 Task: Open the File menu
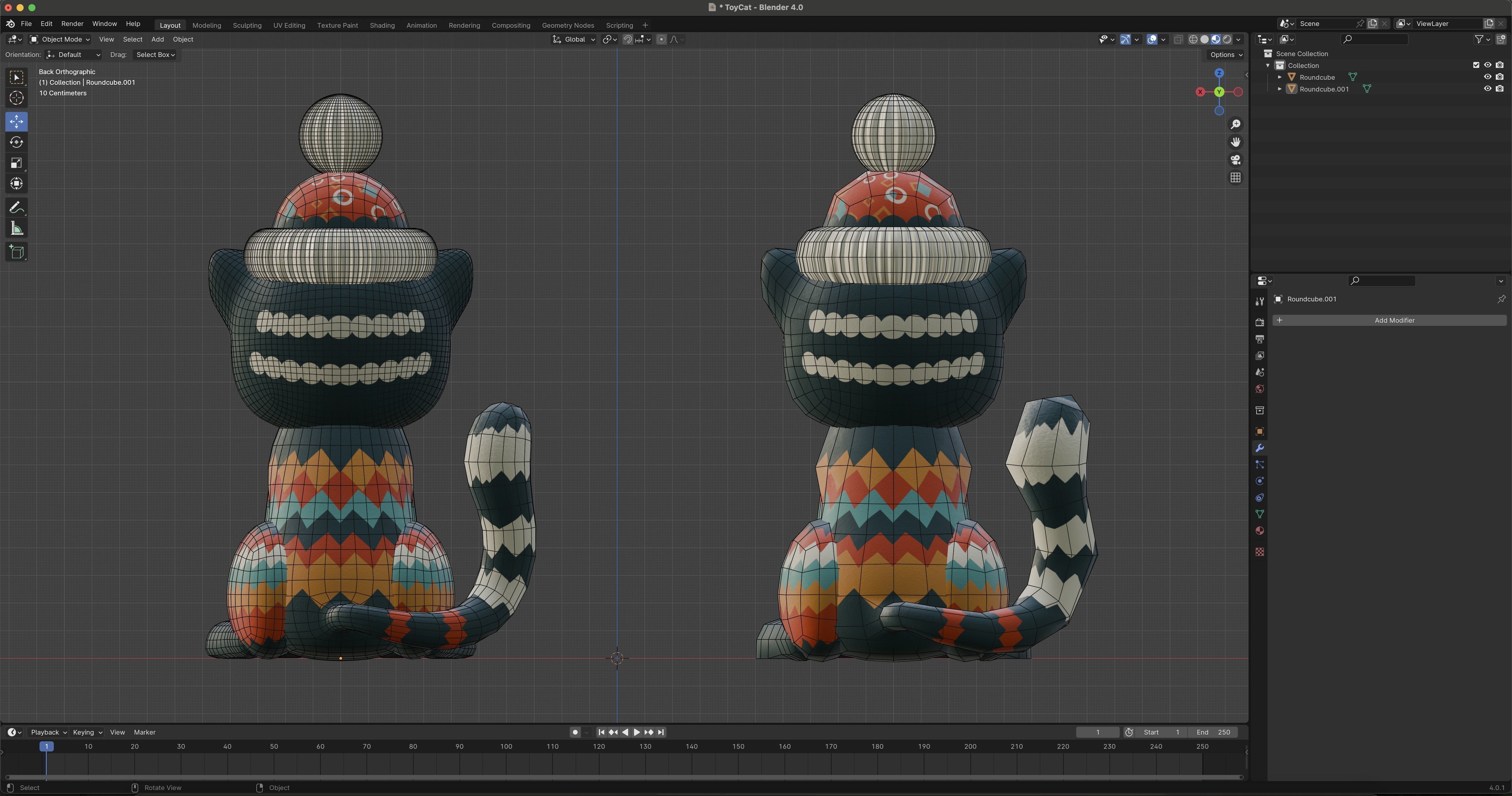point(26,24)
